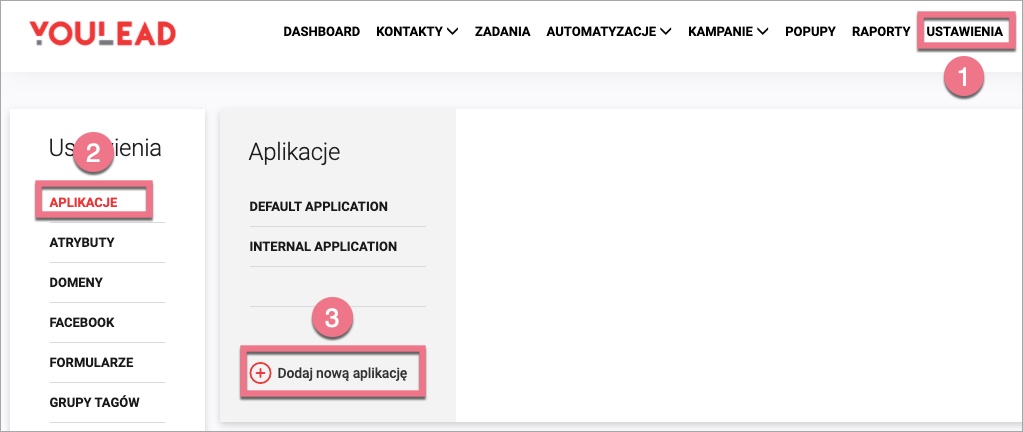This screenshot has height=432, width=1023.
Task: Click the plus icon for adding application
Action: (x=260, y=373)
